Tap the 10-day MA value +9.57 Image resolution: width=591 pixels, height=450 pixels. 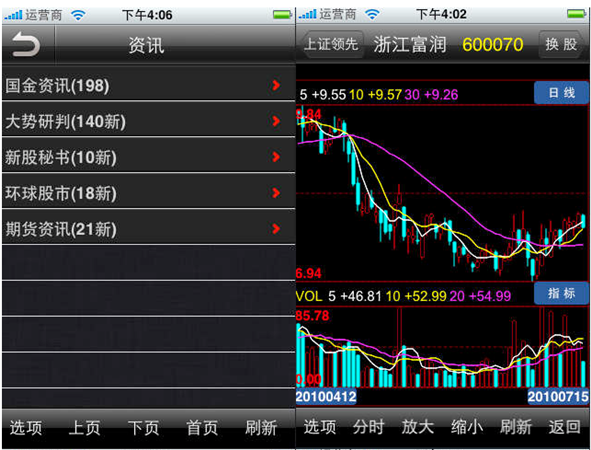[385, 95]
